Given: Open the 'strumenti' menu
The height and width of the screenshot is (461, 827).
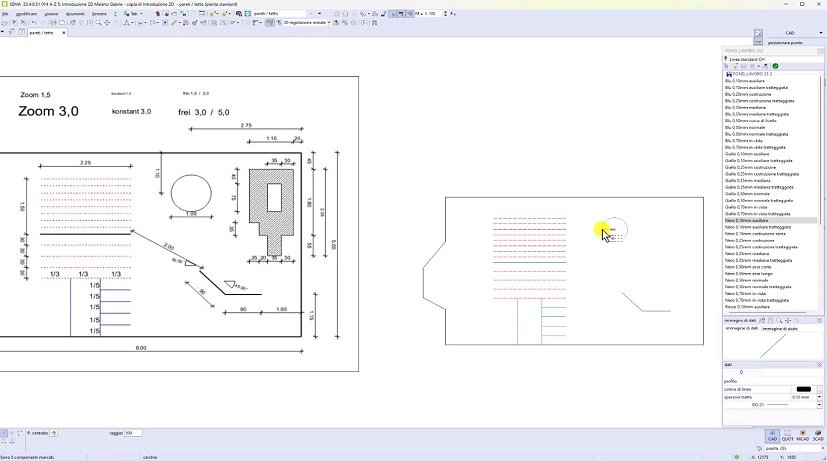Looking at the screenshot, I should click(75, 13).
